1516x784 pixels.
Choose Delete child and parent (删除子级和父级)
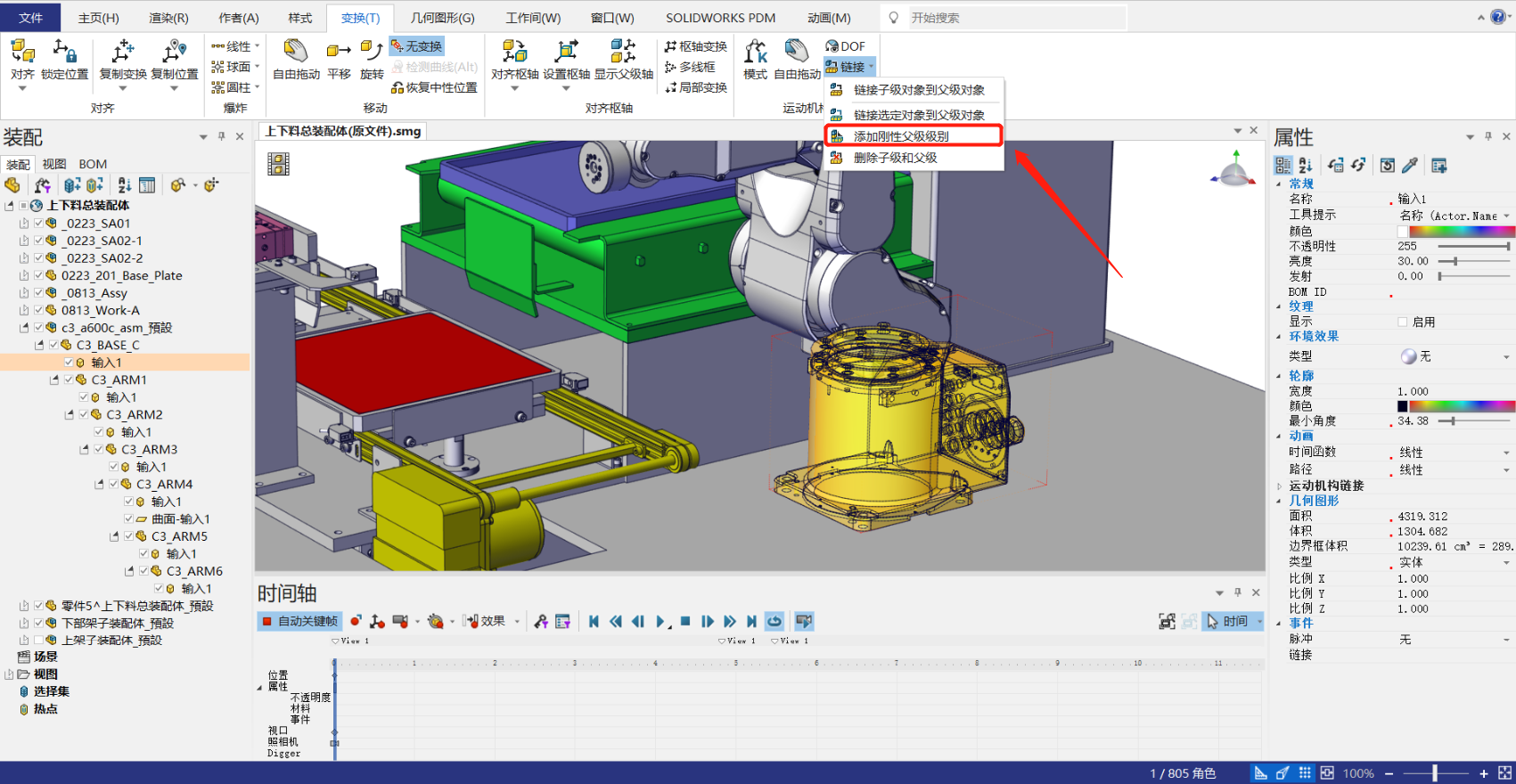[x=914, y=158]
